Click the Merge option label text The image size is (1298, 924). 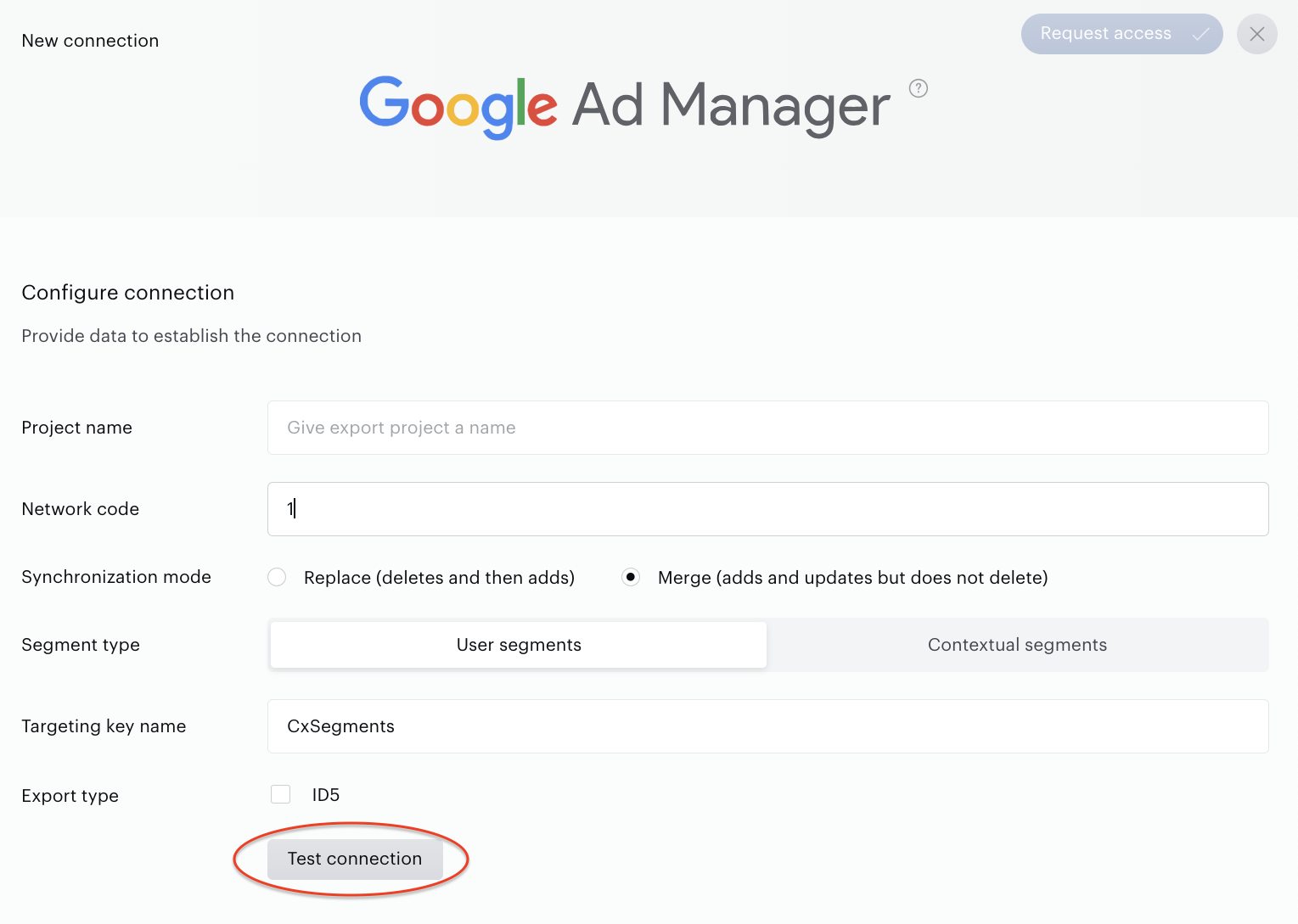pyautogui.click(x=852, y=578)
